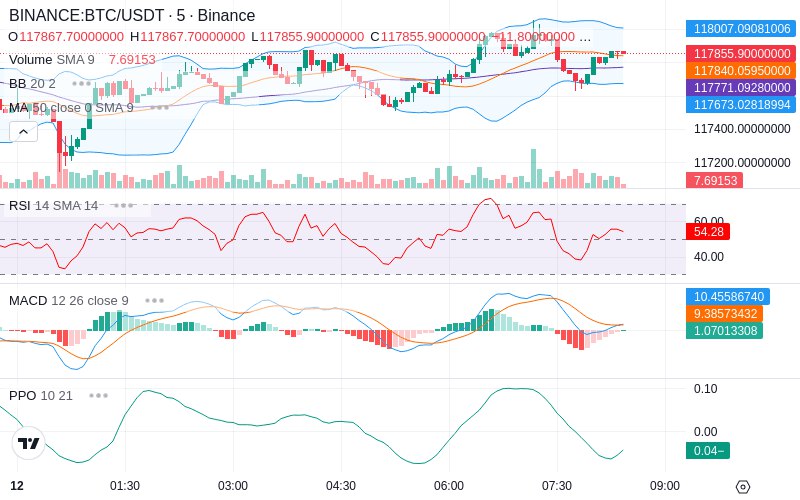This screenshot has height=500, width=800.
Task: Click the MACD histogram value 1.07013308 label
Action: pyautogui.click(x=724, y=331)
